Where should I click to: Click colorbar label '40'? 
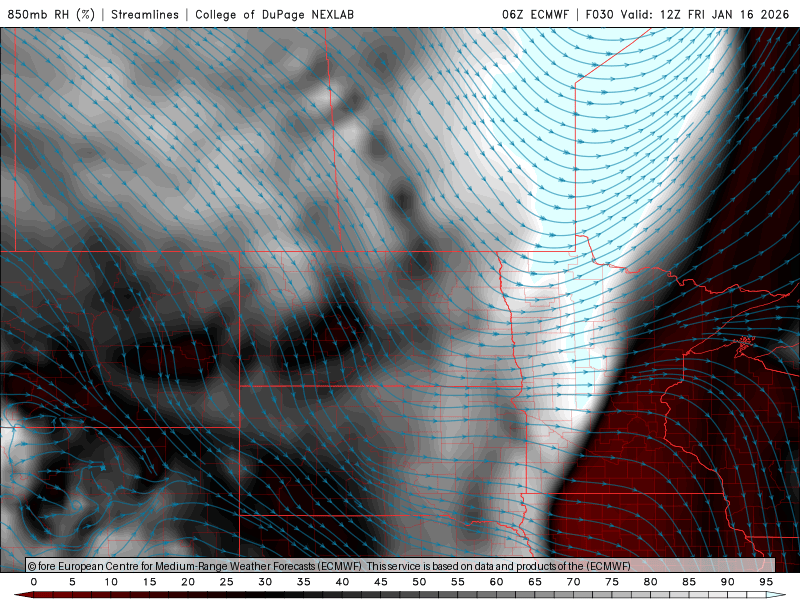342,582
